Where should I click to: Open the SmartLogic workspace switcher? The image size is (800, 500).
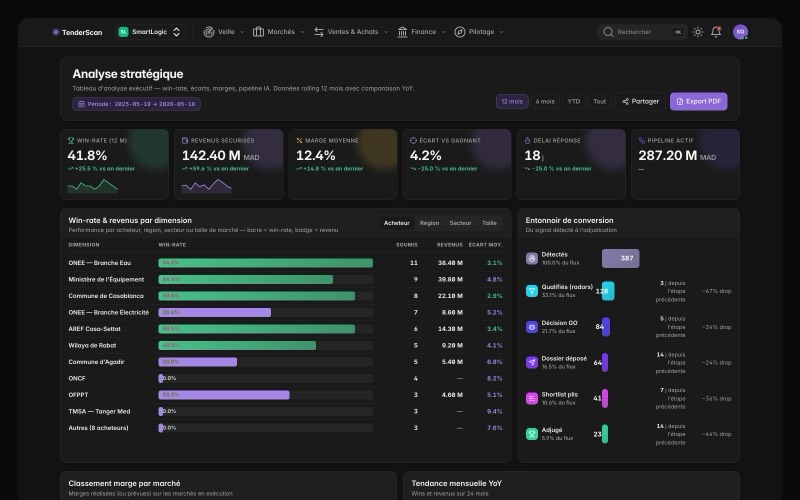coord(150,32)
